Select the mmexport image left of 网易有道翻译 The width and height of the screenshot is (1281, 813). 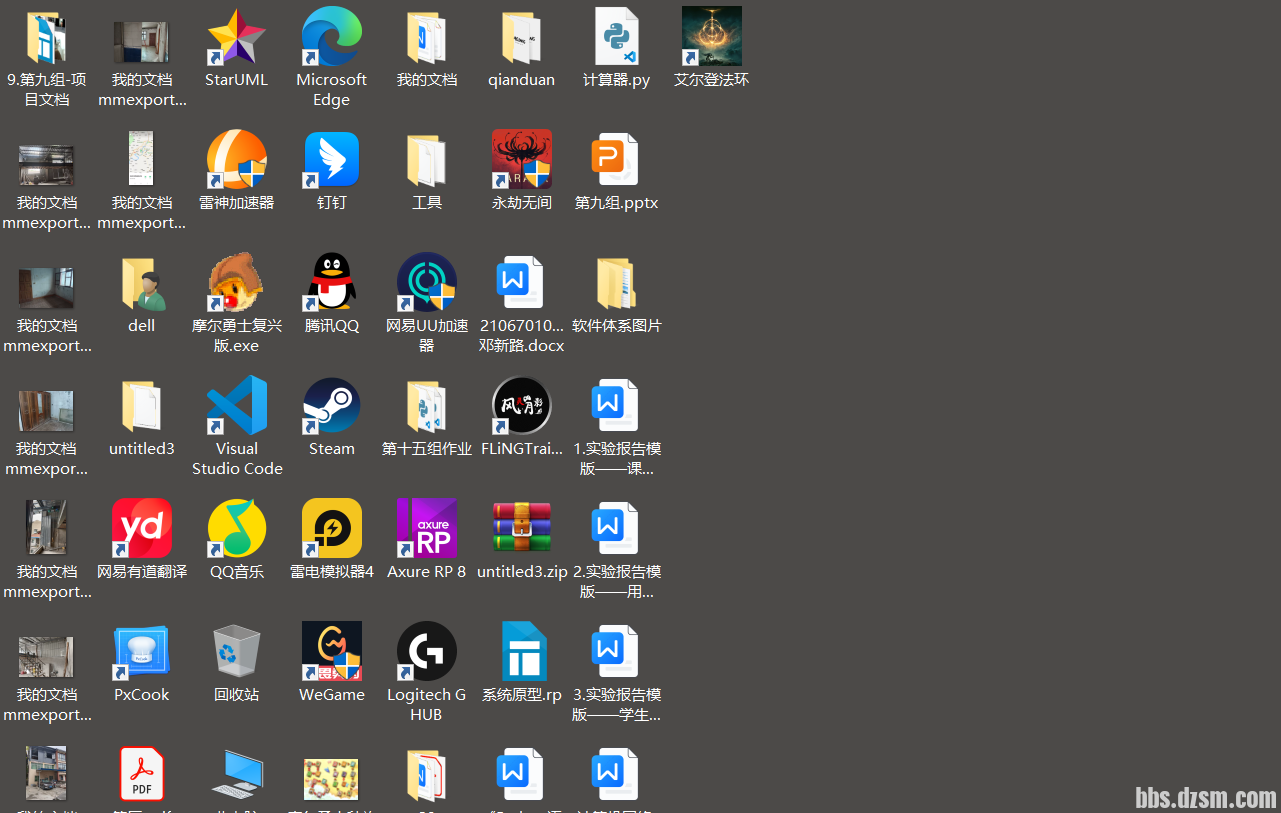coord(46,529)
